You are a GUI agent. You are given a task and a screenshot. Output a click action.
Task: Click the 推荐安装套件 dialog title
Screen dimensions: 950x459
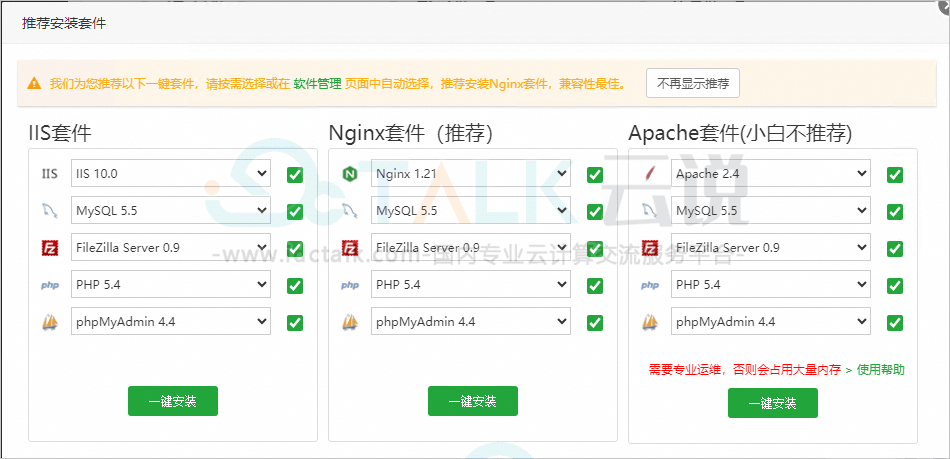point(64,24)
